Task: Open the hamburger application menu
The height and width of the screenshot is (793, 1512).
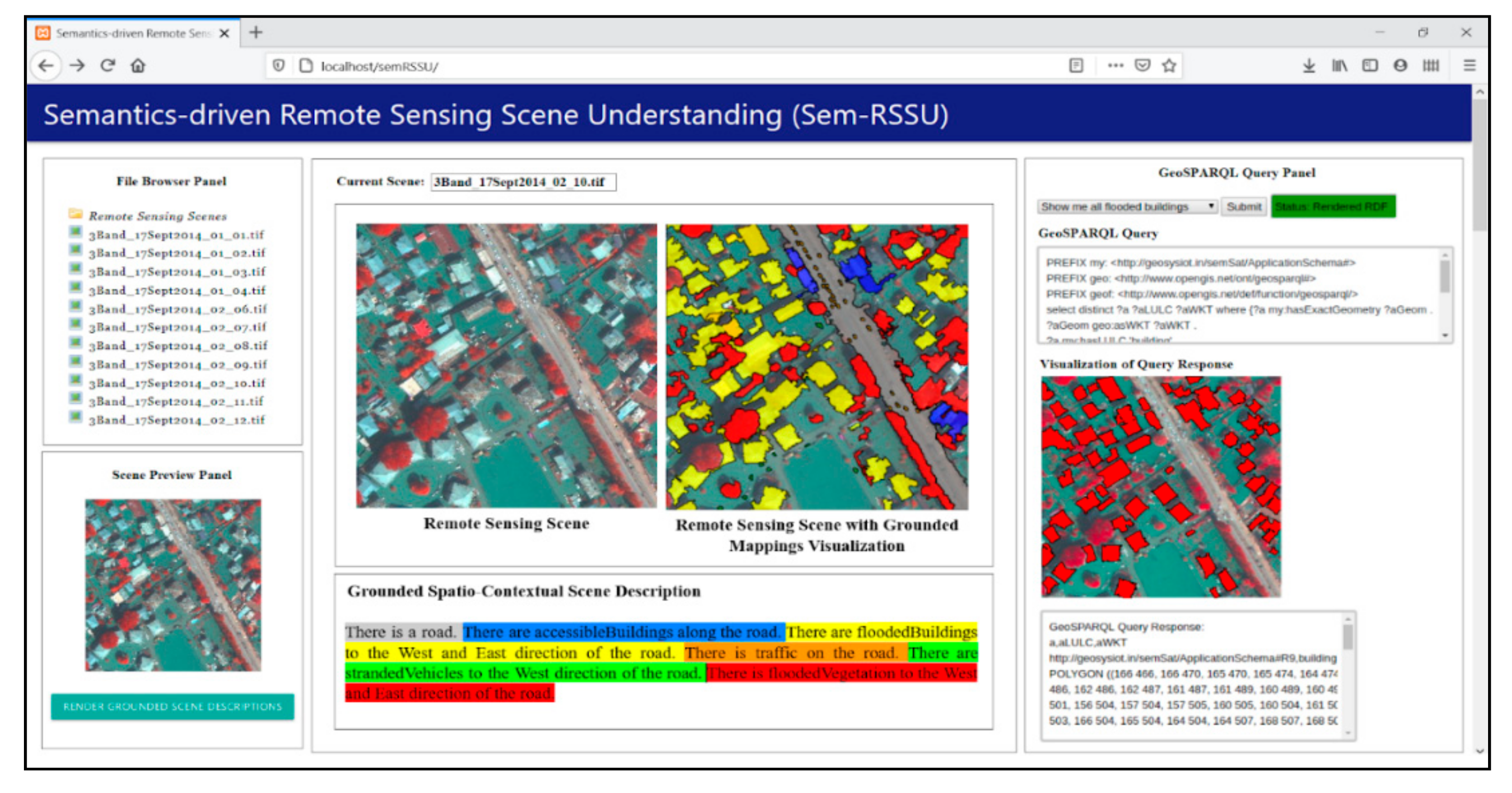Action: [x=1469, y=65]
